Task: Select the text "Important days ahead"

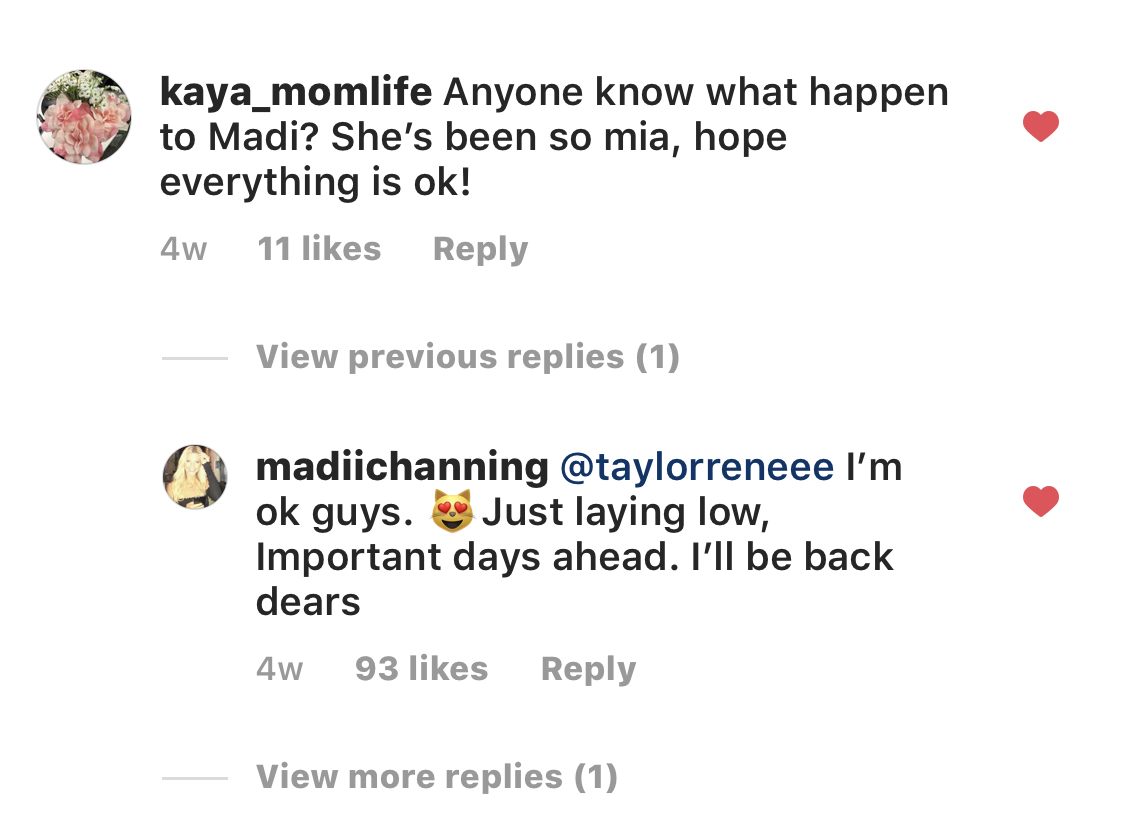Action: [x=466, y=557]
